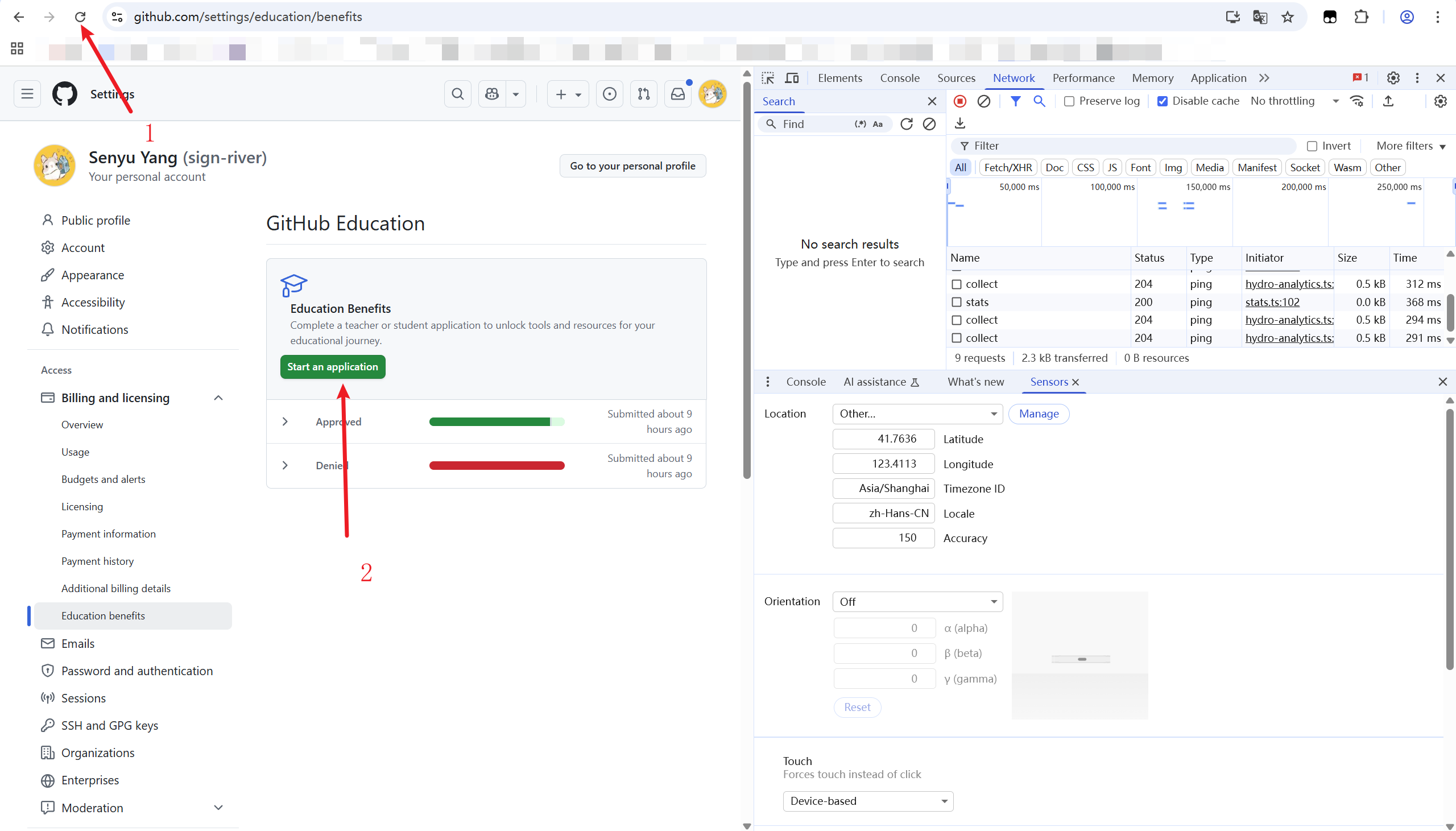Import a HAR file with the upload icon
This screenshot has width=1456, height=831.
[1388, 101]
